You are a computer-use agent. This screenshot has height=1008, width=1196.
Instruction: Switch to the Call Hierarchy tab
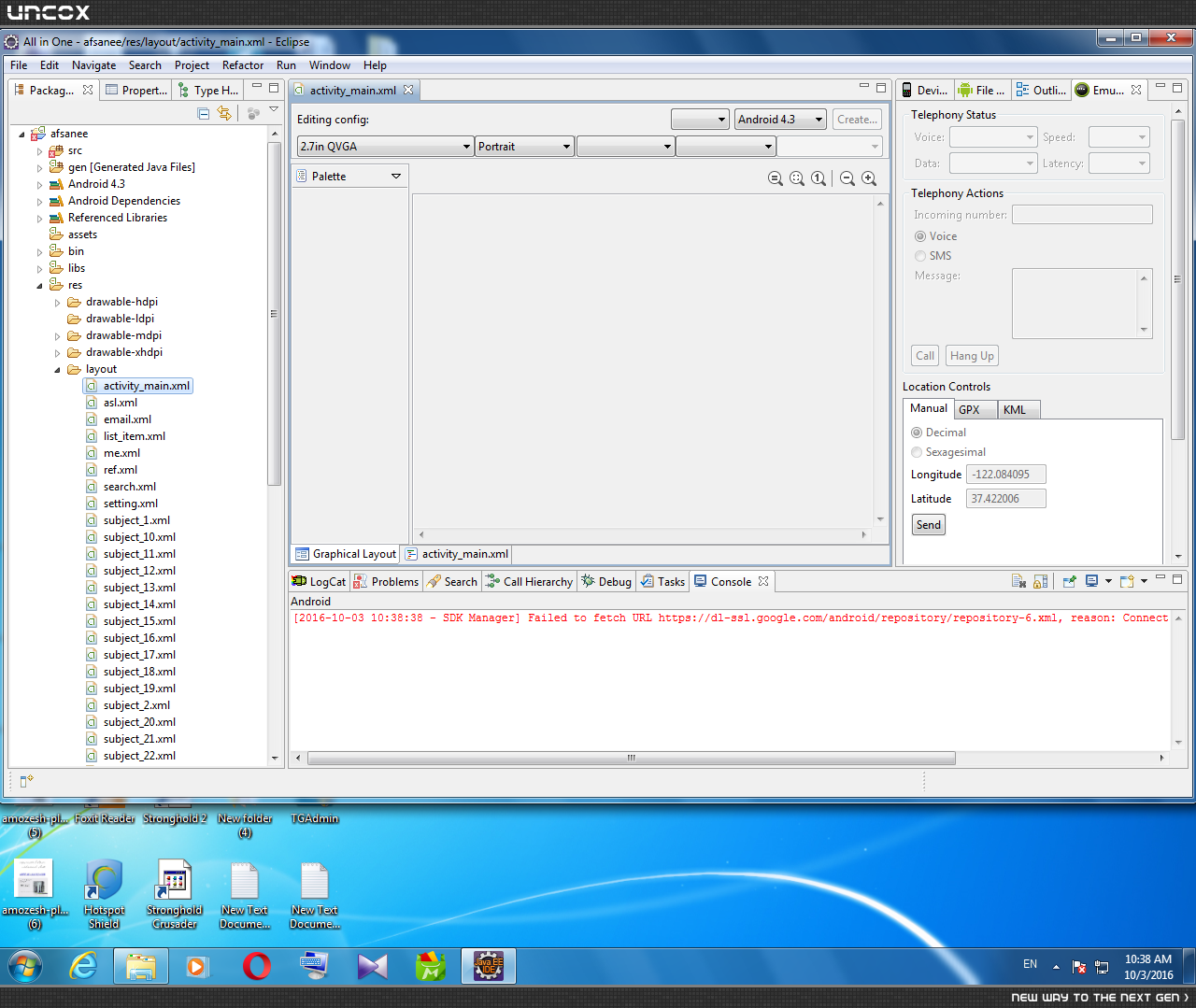[x=529, y=581]
